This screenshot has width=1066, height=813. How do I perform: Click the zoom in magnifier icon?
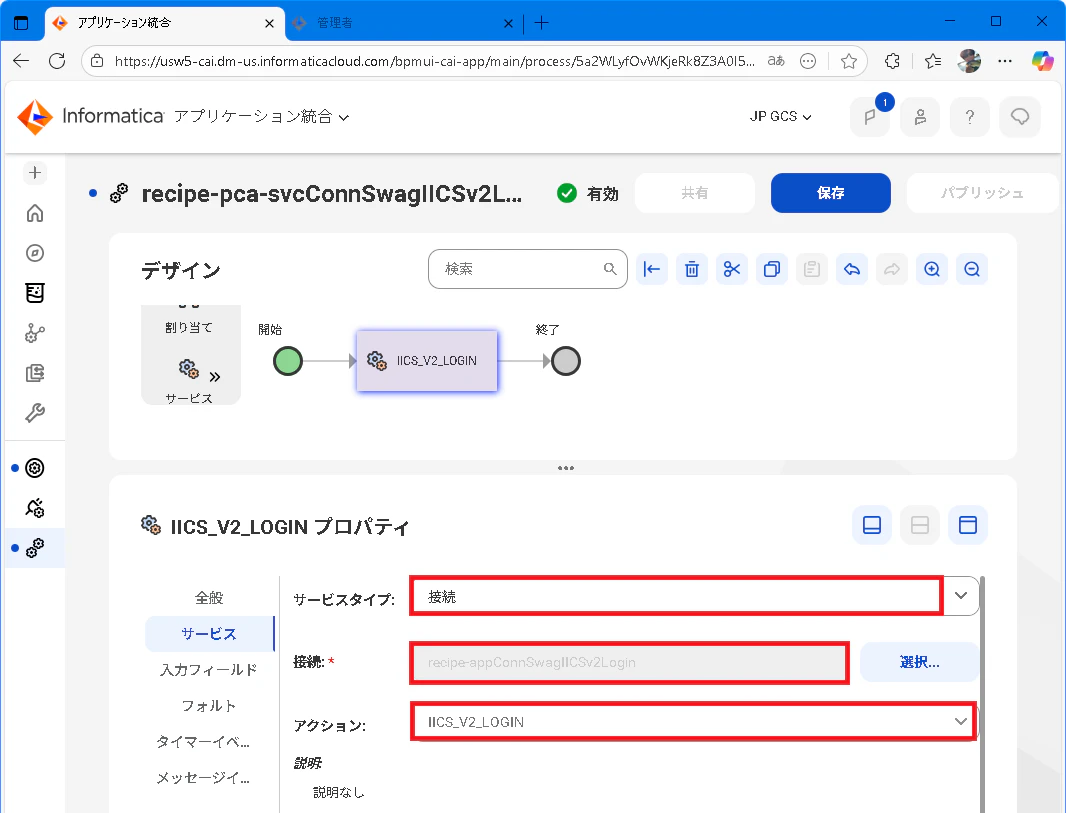(932, 269)
